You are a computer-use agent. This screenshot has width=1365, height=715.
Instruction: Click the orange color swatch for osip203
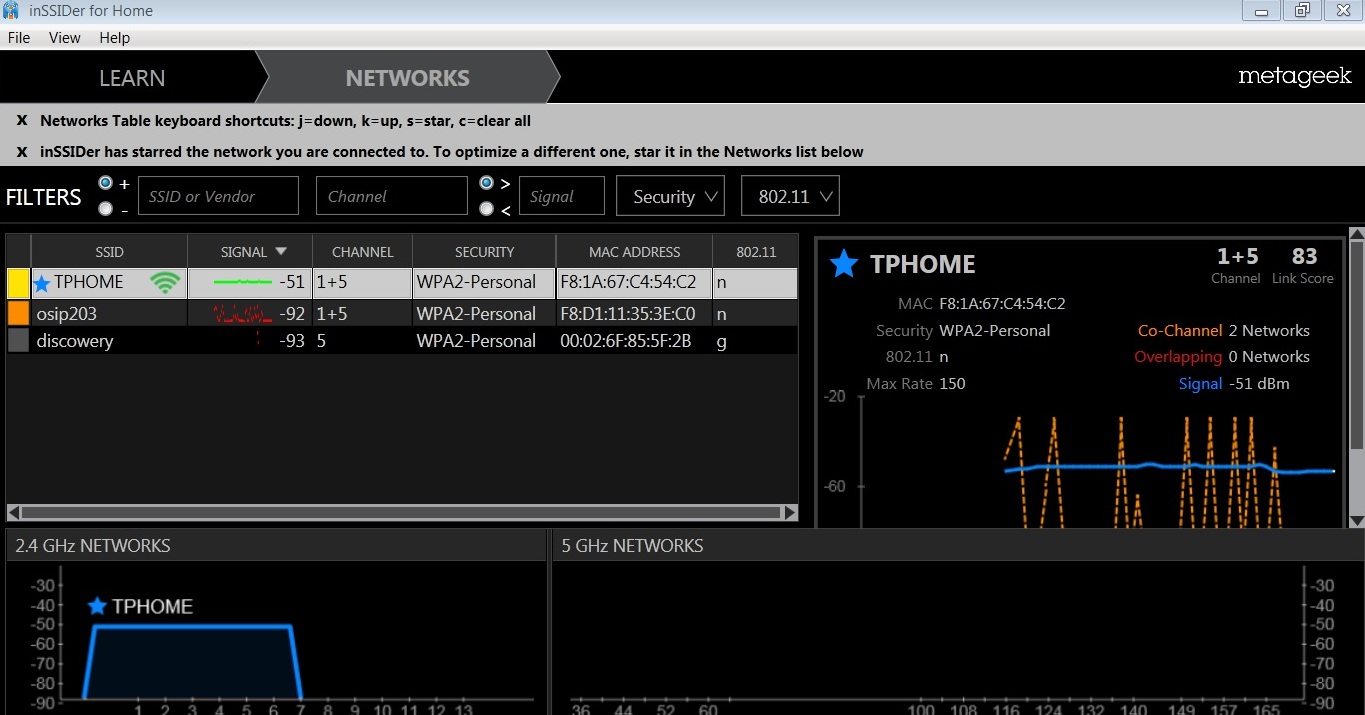tap(18, 313)
